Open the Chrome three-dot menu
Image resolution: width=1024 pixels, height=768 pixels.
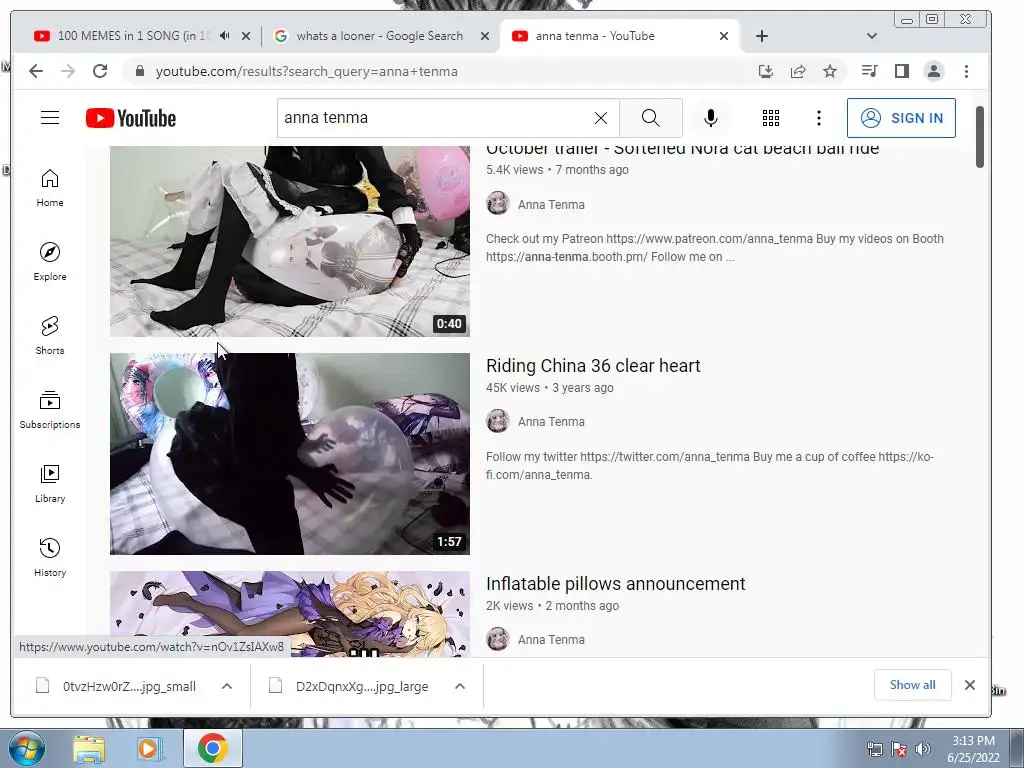click(x=967, y=71)
